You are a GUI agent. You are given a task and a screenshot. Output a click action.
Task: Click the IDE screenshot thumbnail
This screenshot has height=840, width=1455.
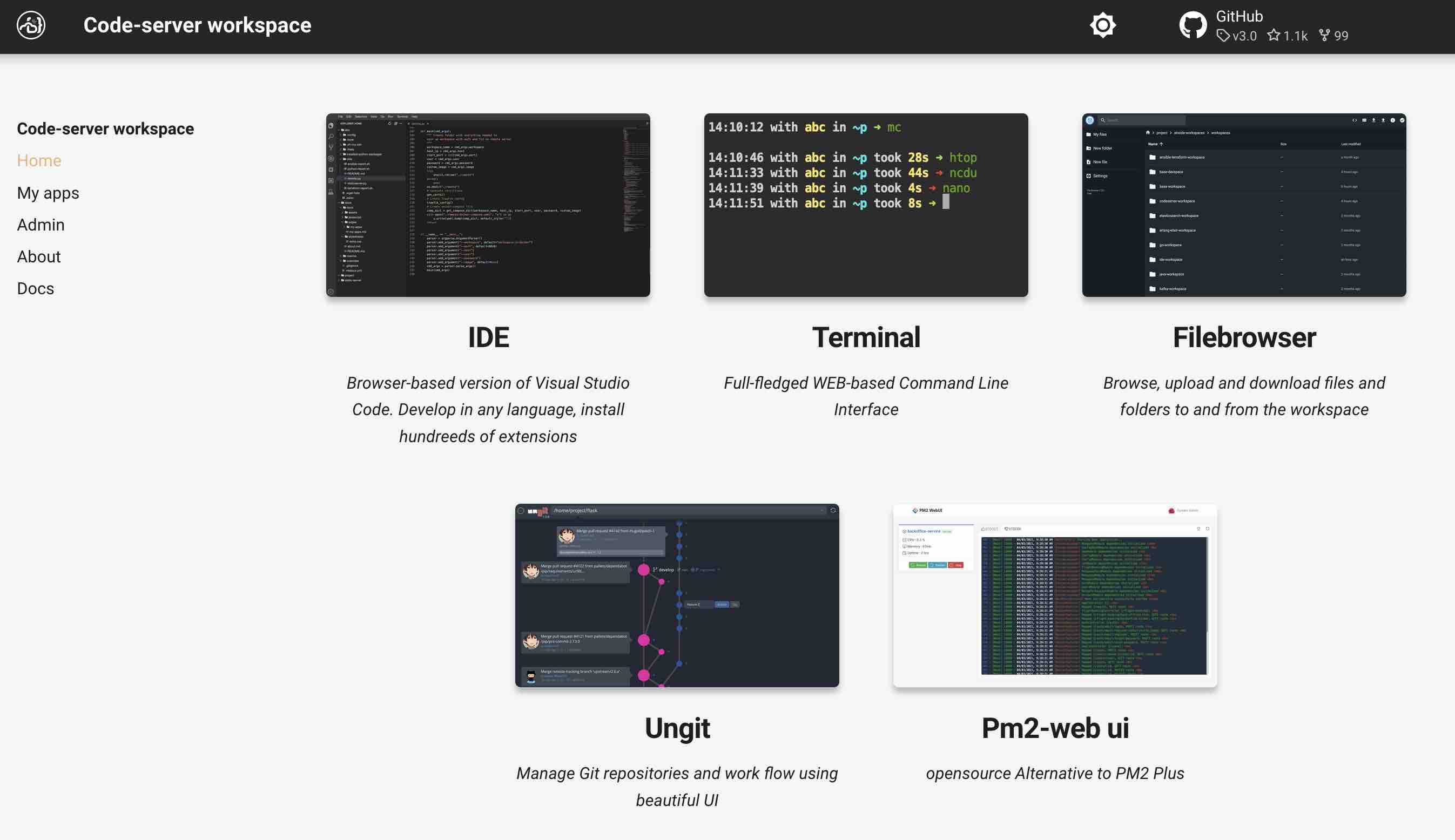(x=487, y=204)
